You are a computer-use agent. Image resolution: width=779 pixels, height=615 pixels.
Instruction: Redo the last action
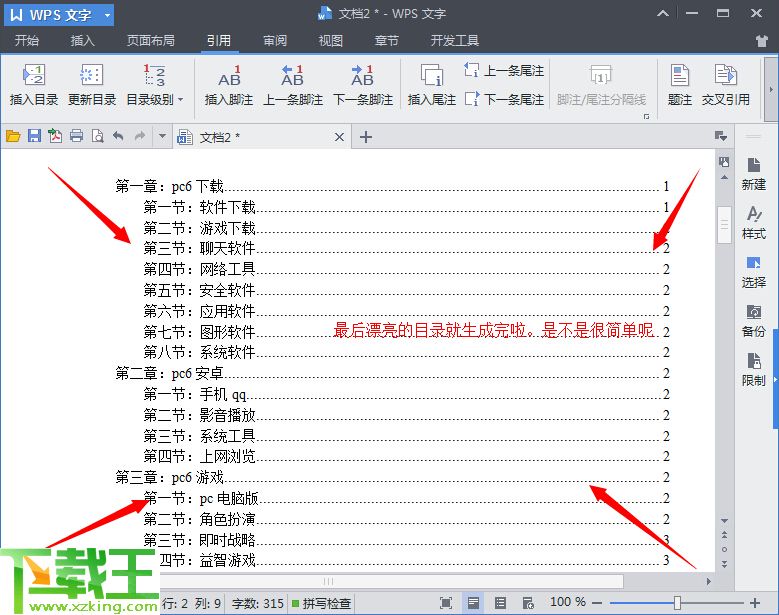140,136
